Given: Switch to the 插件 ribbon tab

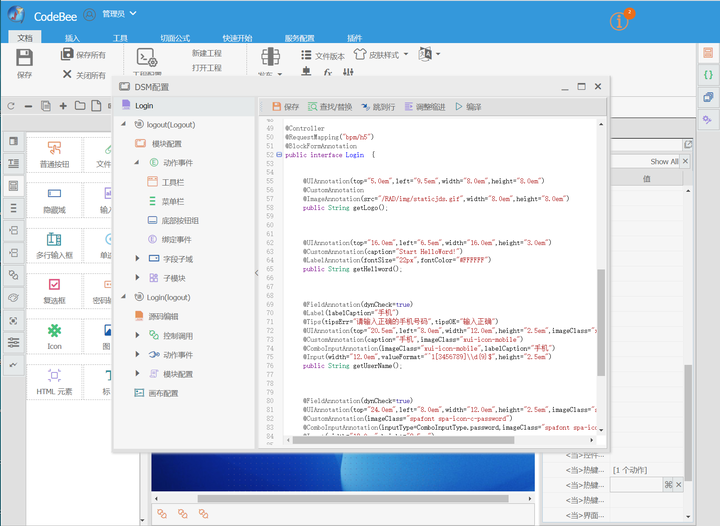Looking at the screenshot, I should pos(354,38).
